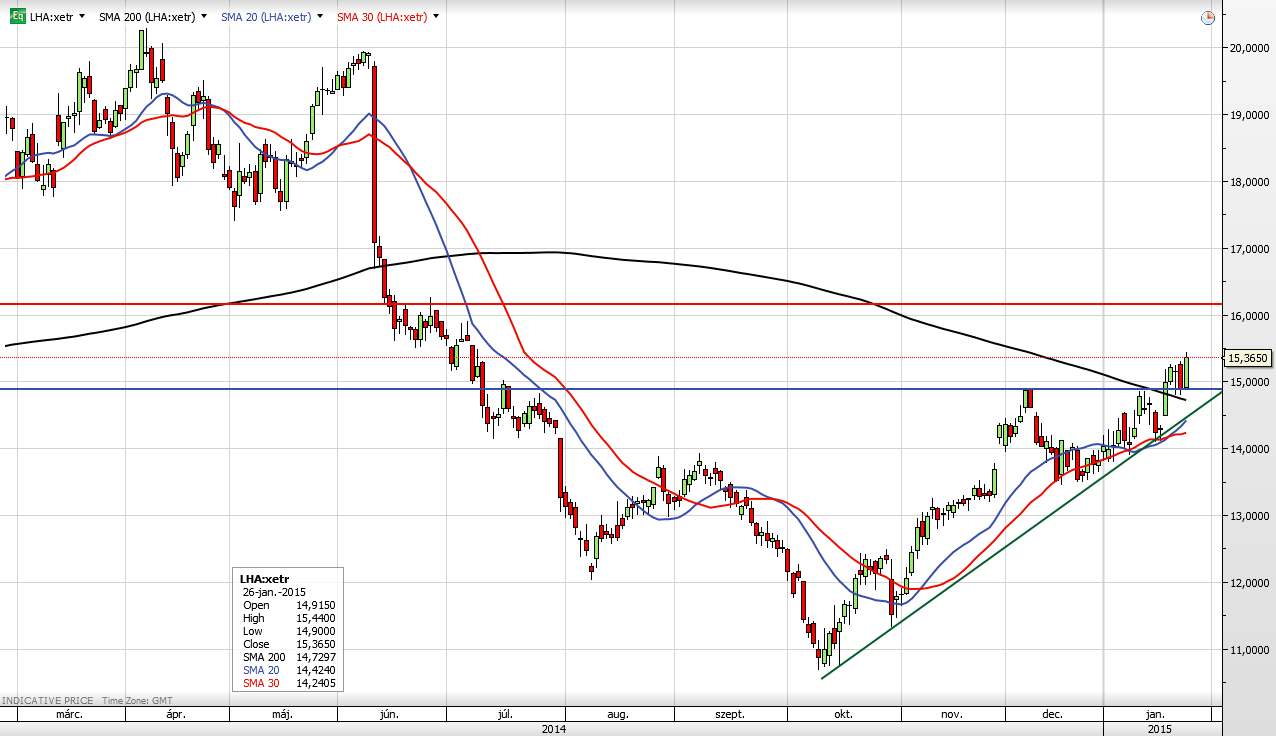Click the 12,0000 price axis label
This screenshot has width=1276, height=736.
(x=1250, y=583)
